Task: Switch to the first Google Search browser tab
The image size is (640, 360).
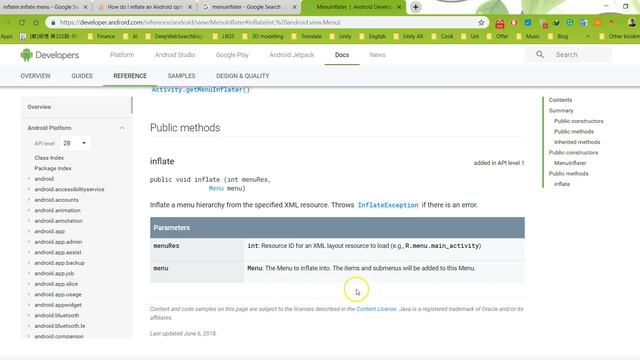Action: (x=41, y=7)
